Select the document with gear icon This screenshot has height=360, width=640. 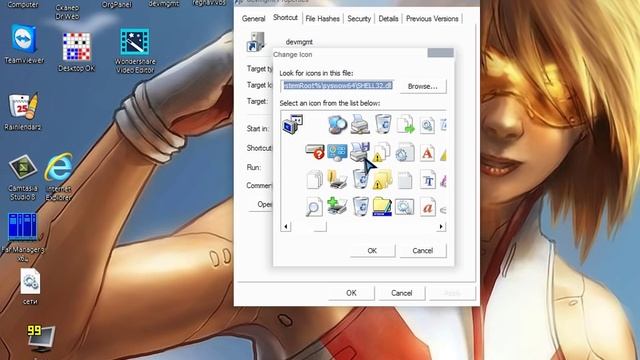(405, 152)
